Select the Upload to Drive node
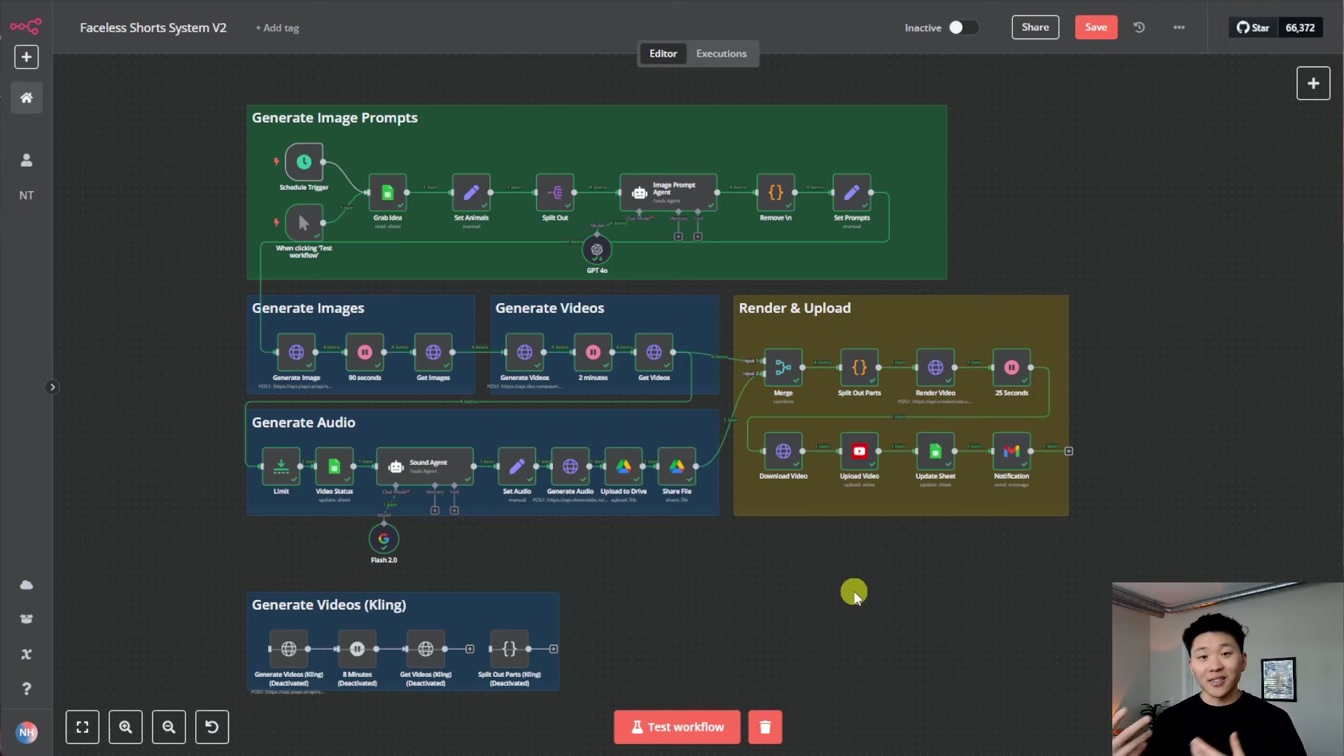Image resolution: width=1344 pixels, height=756 pixels. coord(623,466)
